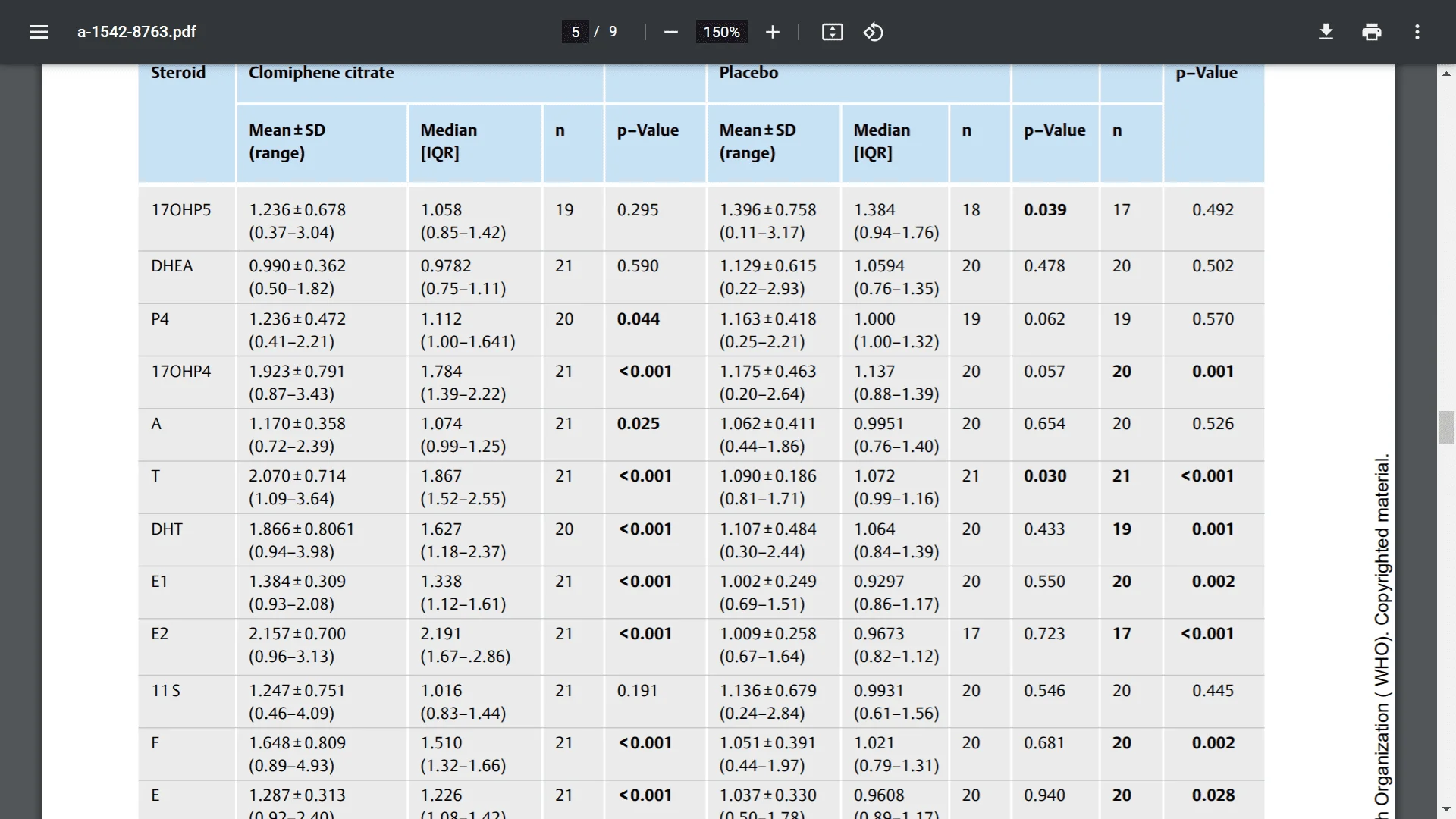Print the PDF document
The width and height of the screenshot is (1456, 819).
1372,32
